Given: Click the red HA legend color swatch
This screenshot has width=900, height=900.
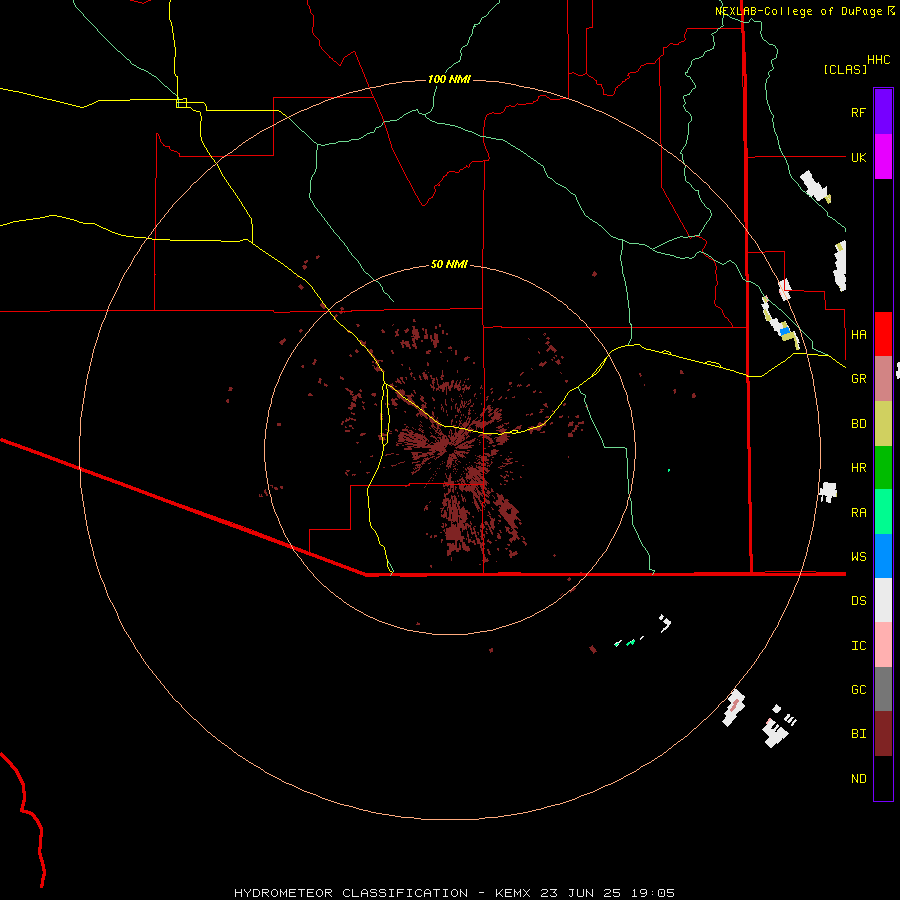Looking at the screenshot, I should coord(883,334).
